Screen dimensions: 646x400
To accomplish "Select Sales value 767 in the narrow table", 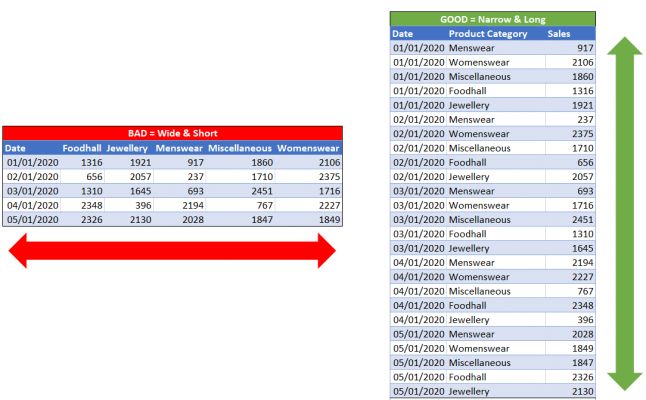I will [585, 291].
